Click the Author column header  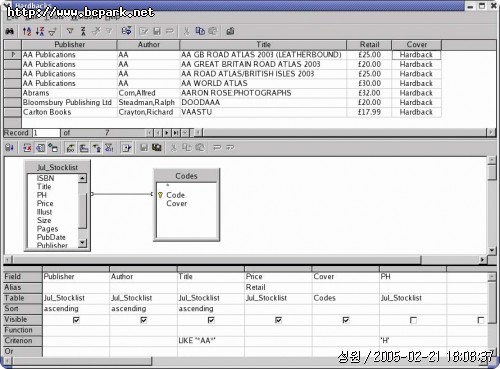148,45
